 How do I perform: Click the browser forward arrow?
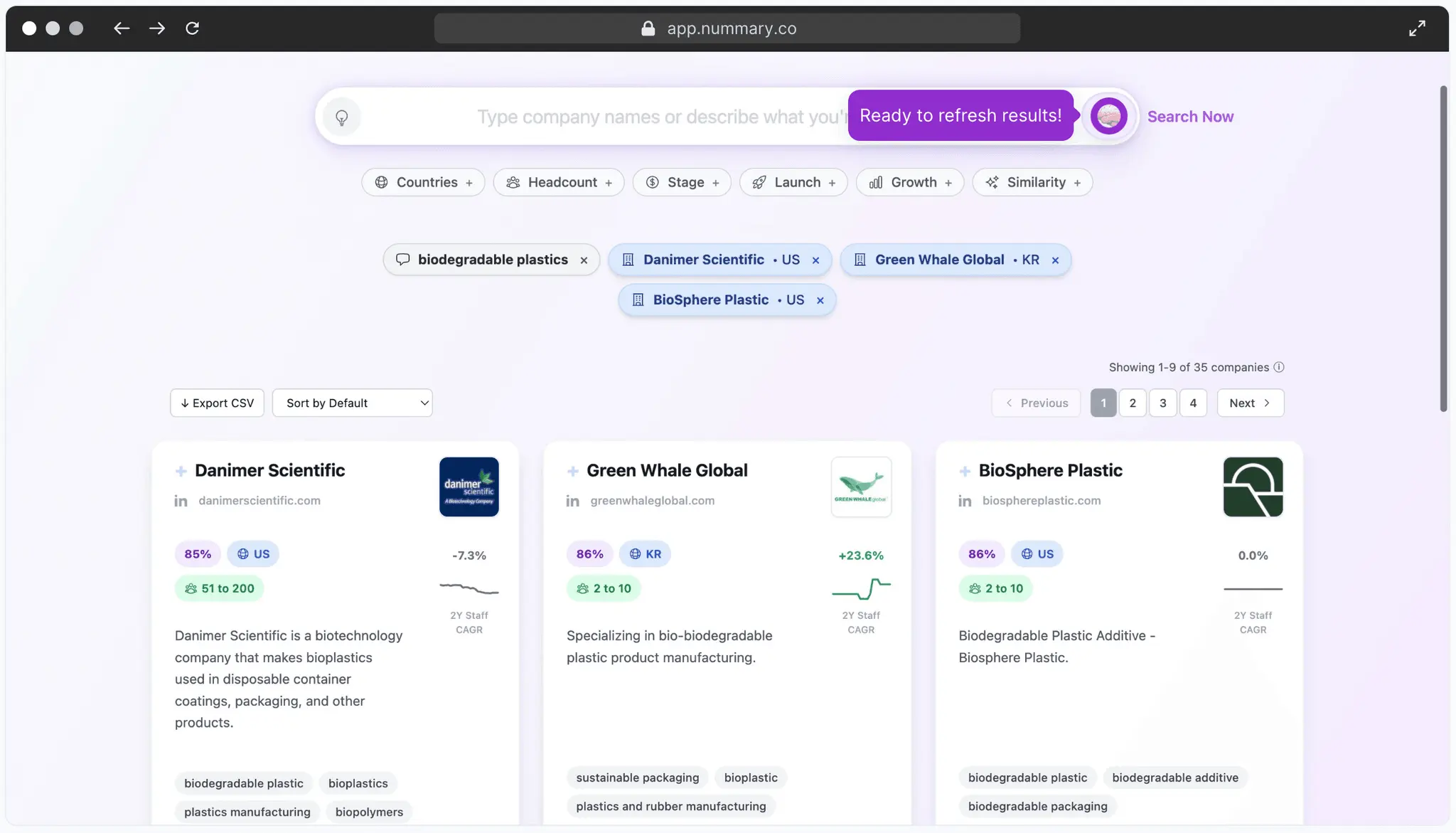tap(157, 28)
